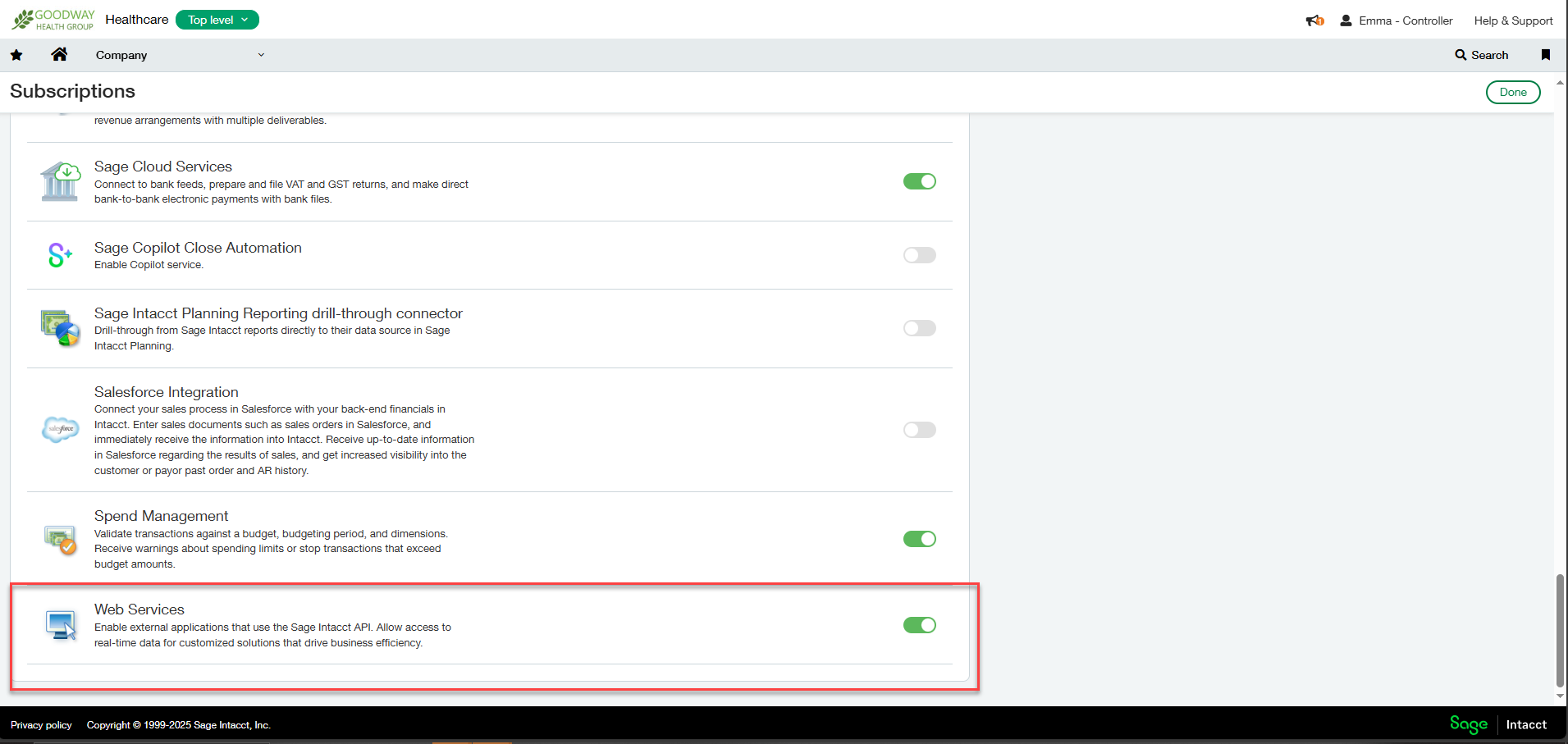
Task: Turn off the Web Services toggle
Action: point(920,625)
